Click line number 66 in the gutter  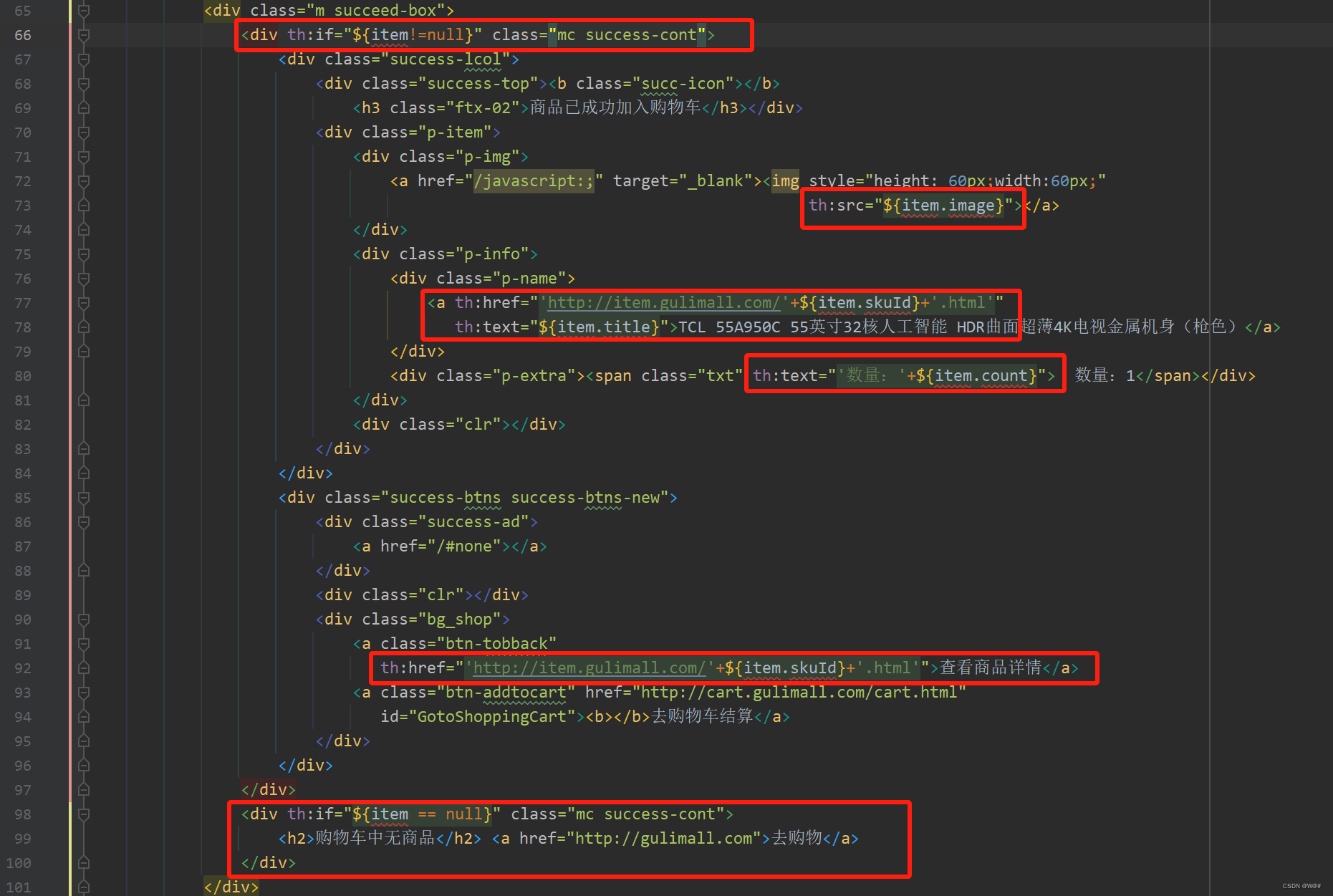tap(23, 35)
